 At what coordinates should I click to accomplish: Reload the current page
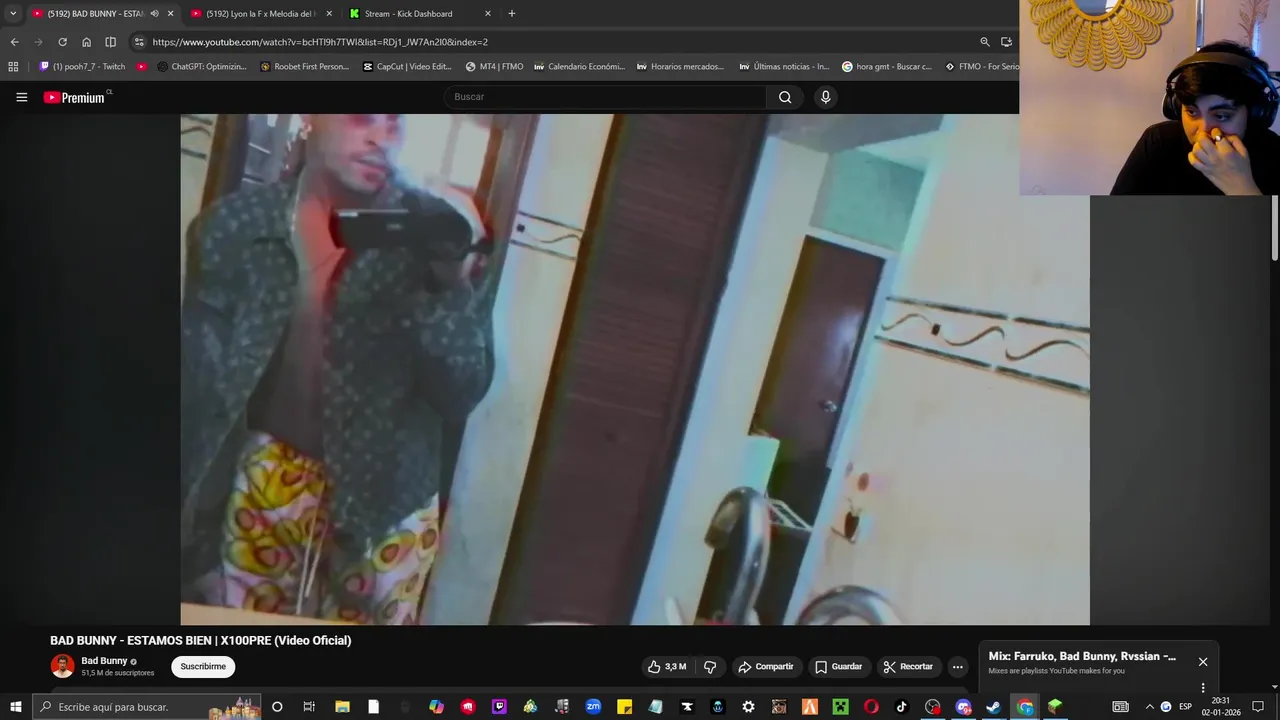(62, 42)
